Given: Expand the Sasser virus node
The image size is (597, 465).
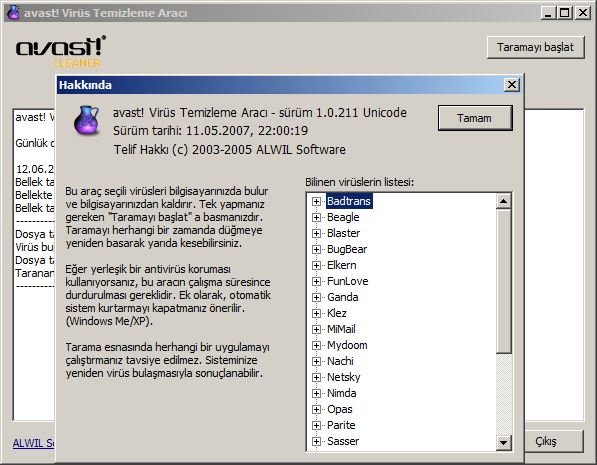Looking at the screenshot, I should click(316, 441).
